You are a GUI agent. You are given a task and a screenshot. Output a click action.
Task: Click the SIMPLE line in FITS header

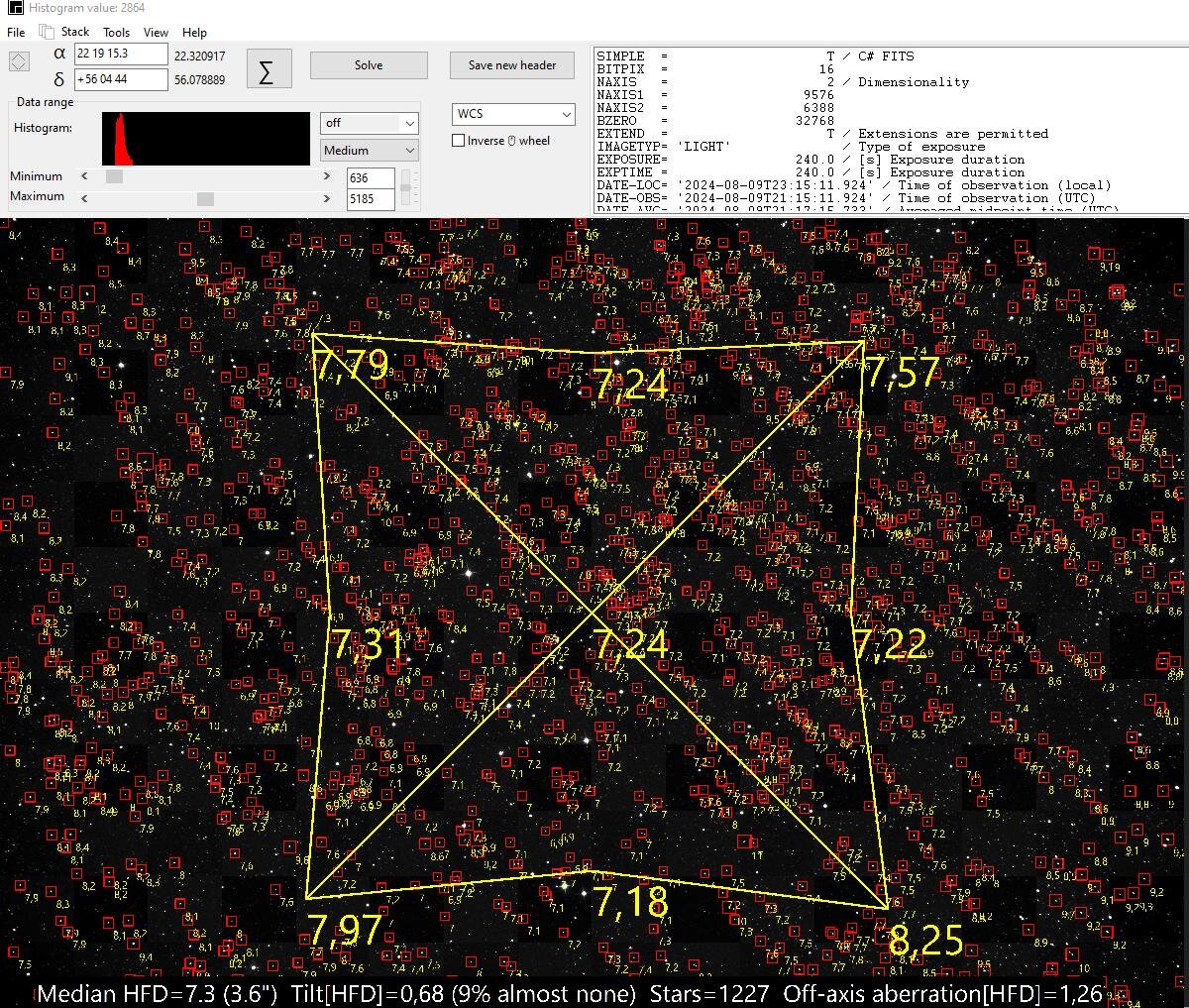click(x=755, y=56)
